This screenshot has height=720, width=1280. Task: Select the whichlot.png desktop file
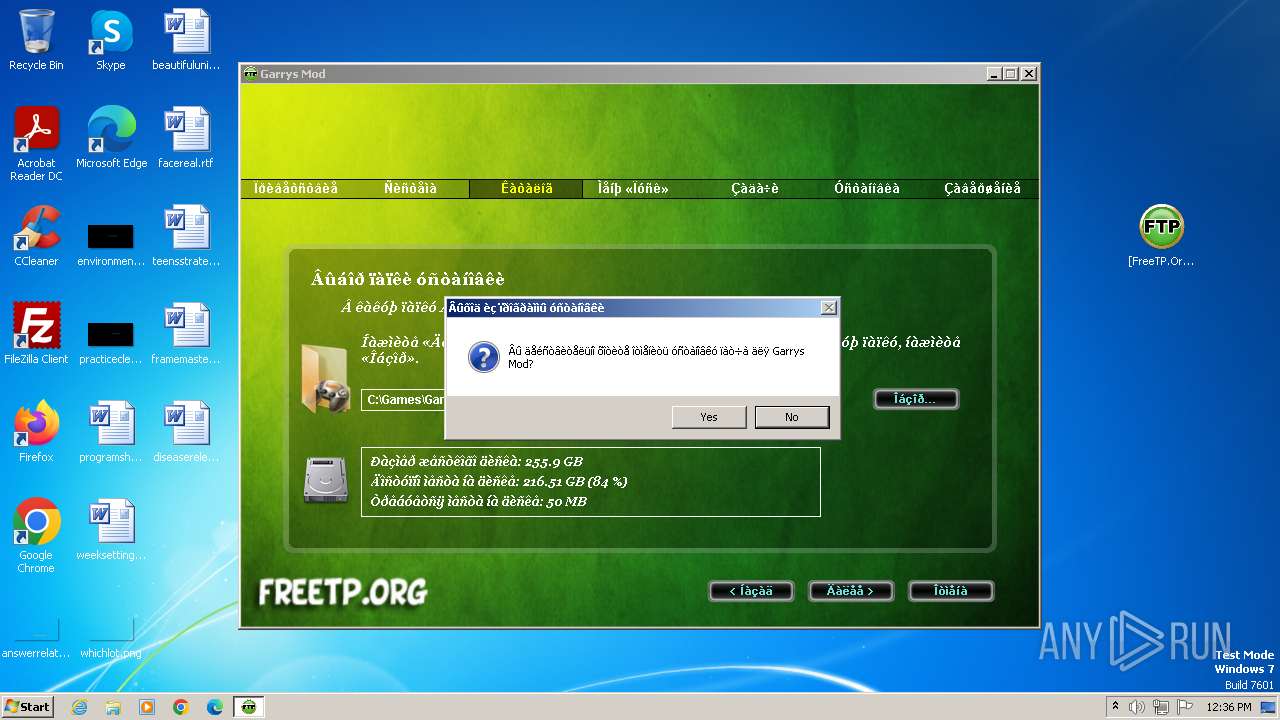tap(111, 638)
